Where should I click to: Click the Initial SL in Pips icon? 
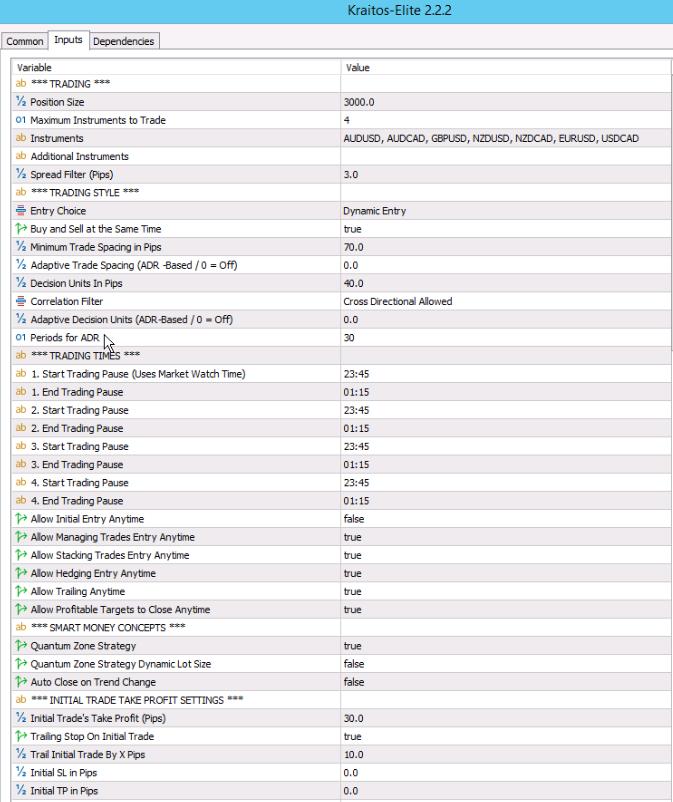[21, 772]
